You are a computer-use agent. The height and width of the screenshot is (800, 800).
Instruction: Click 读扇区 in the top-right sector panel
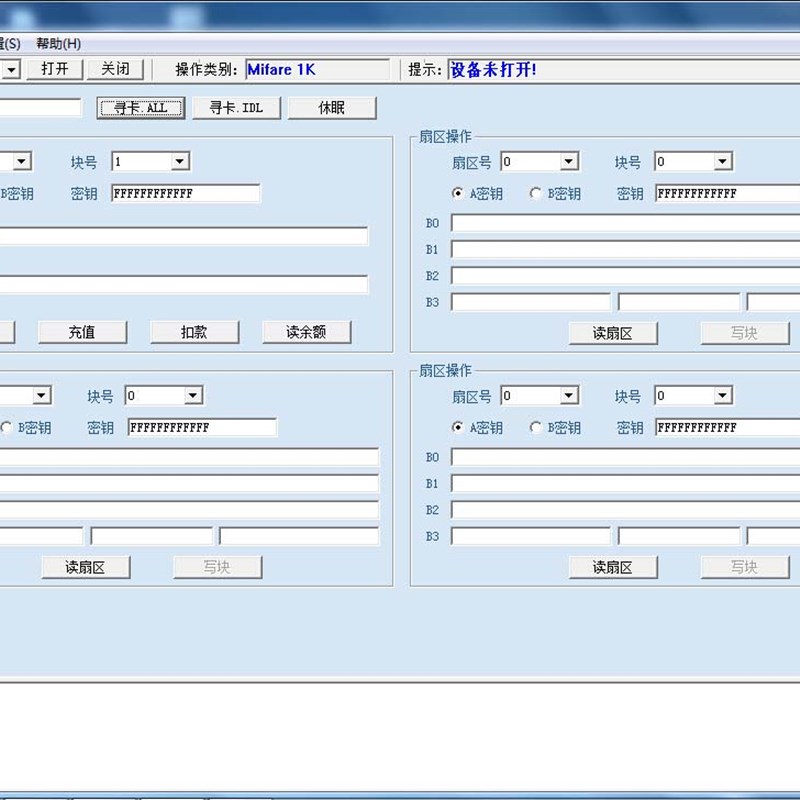coord(612,333)
